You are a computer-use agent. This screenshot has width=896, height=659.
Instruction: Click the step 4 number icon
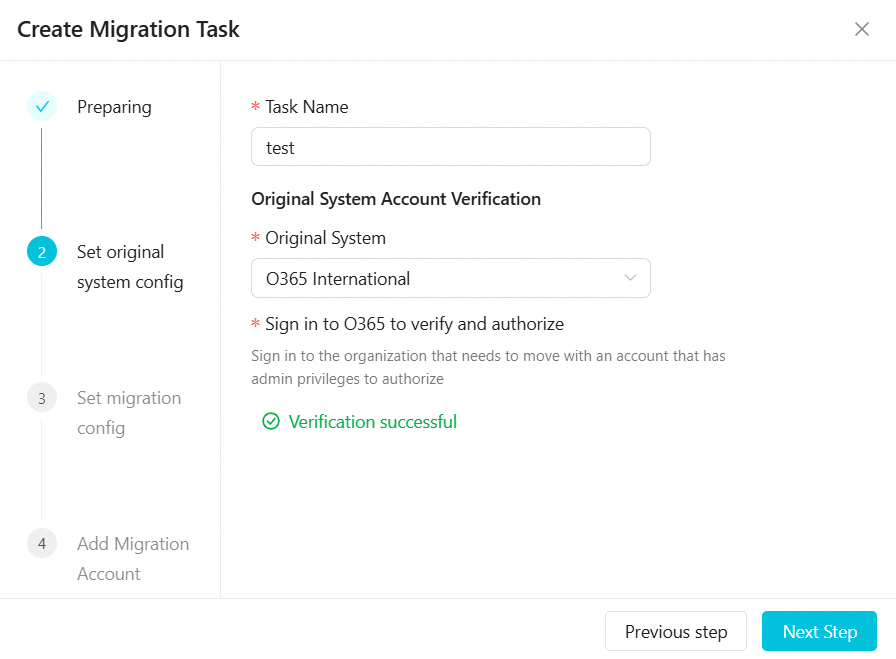[x=42, y=544]
